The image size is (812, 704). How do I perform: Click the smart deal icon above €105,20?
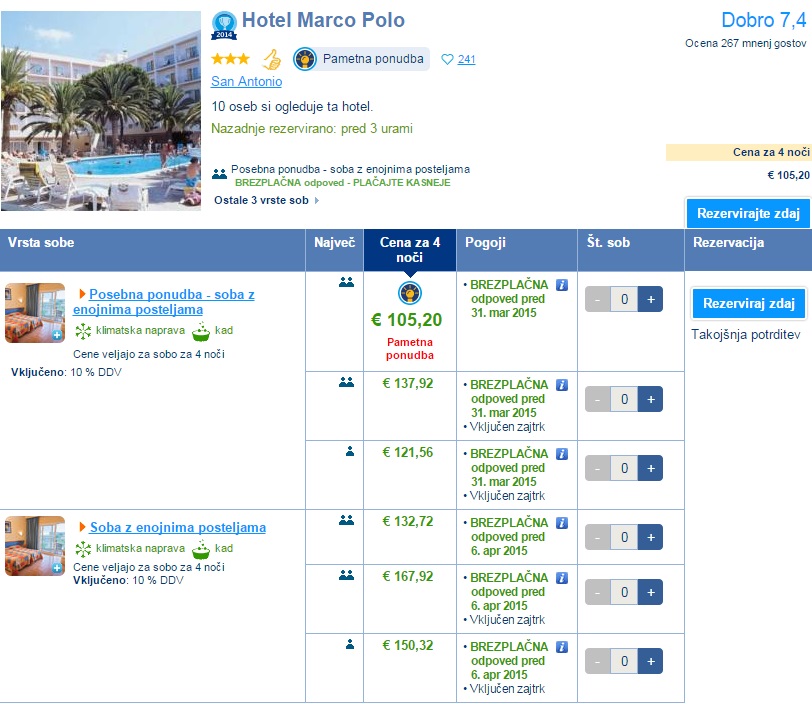(409, 293)
